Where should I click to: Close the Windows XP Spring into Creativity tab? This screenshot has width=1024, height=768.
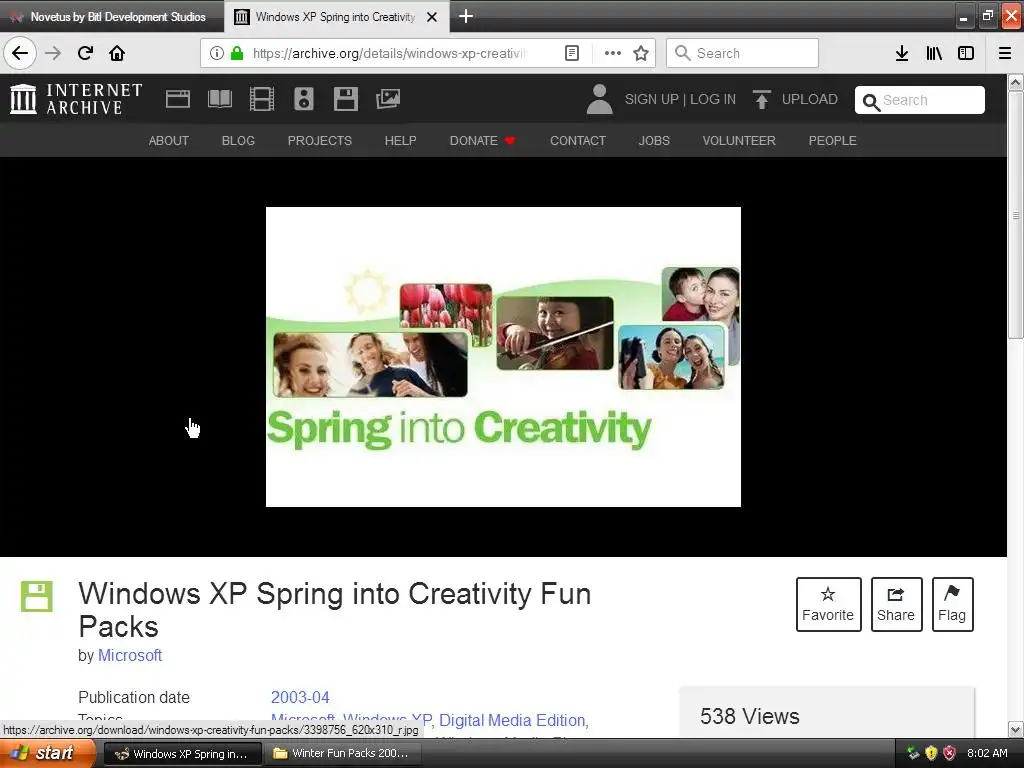coord(432,17)
